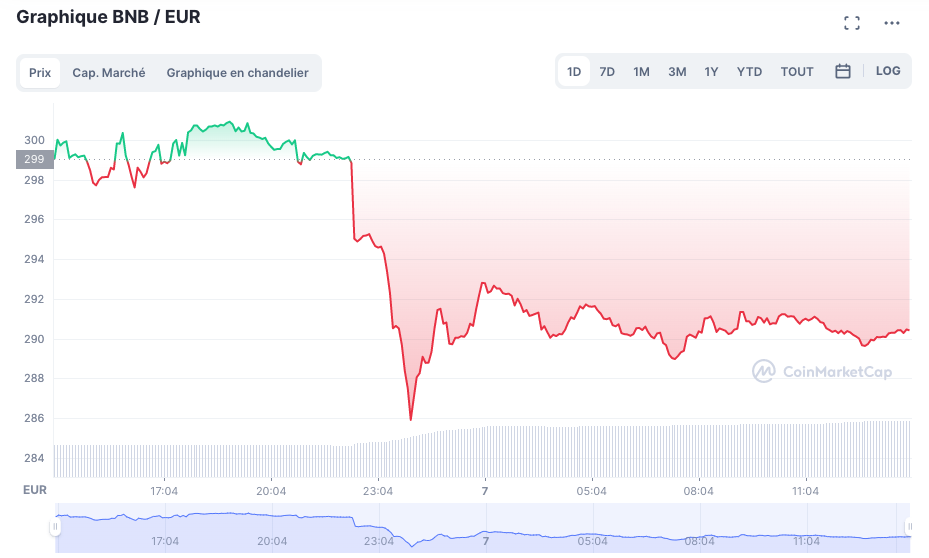Image resolution: width=929 pixels, height=558 pixels.
Task: Click the left range slider handle
Action: 56,526
